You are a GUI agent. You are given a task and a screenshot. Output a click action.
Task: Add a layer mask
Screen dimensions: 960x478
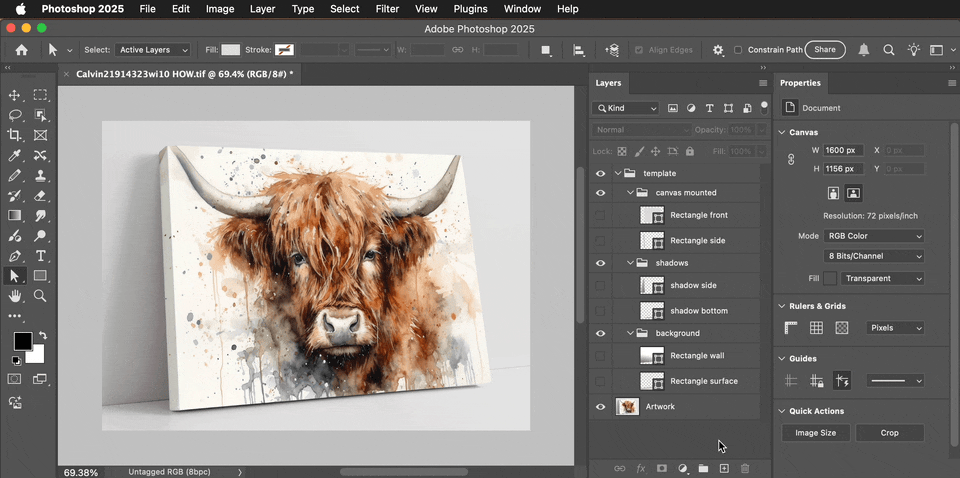(661, 468)
